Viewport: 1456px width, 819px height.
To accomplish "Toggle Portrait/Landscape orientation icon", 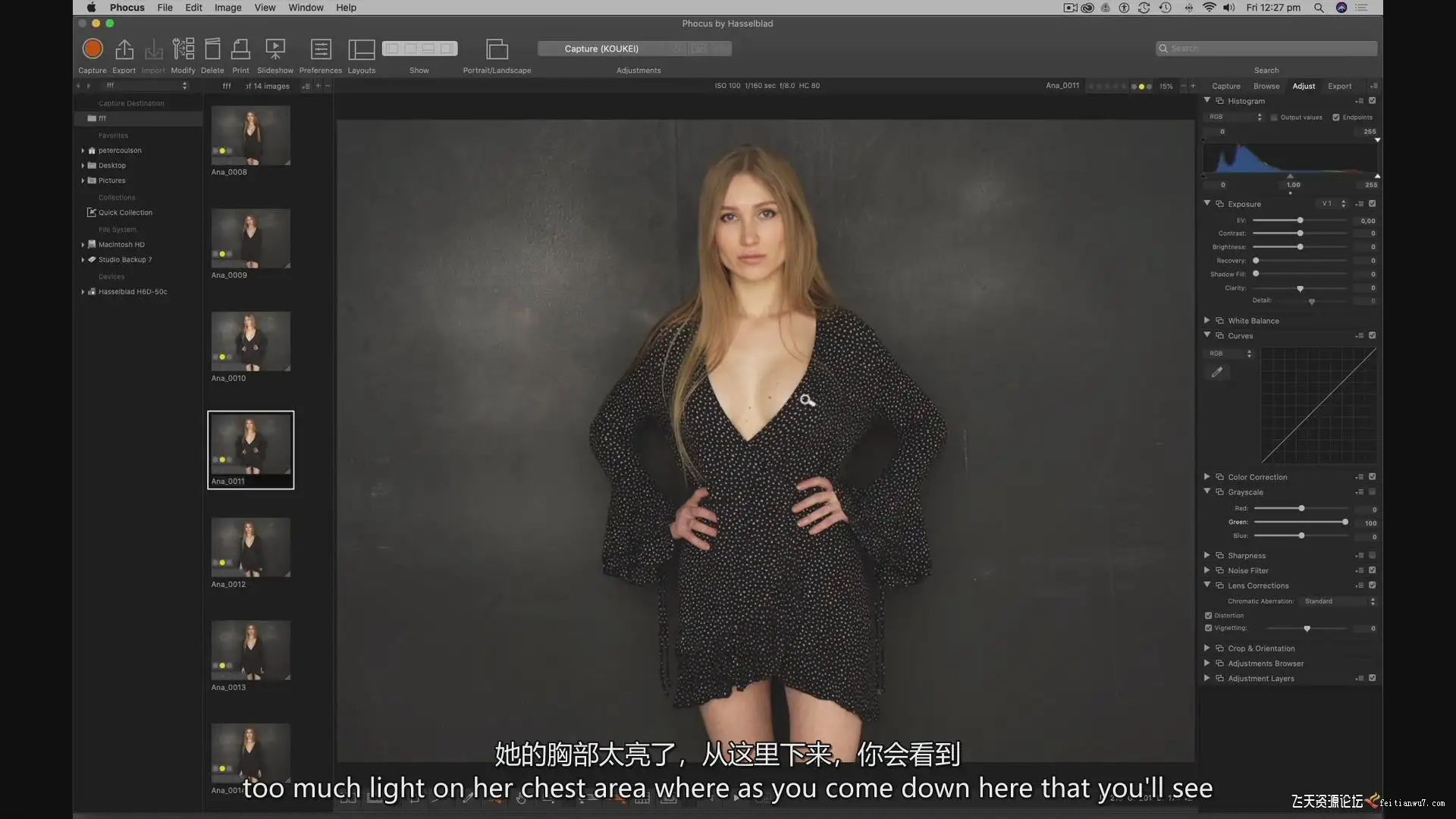I will 497,49.
